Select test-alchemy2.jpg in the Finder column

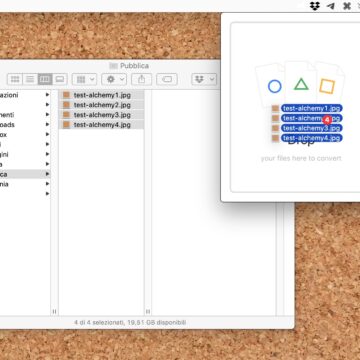(101, 105)
